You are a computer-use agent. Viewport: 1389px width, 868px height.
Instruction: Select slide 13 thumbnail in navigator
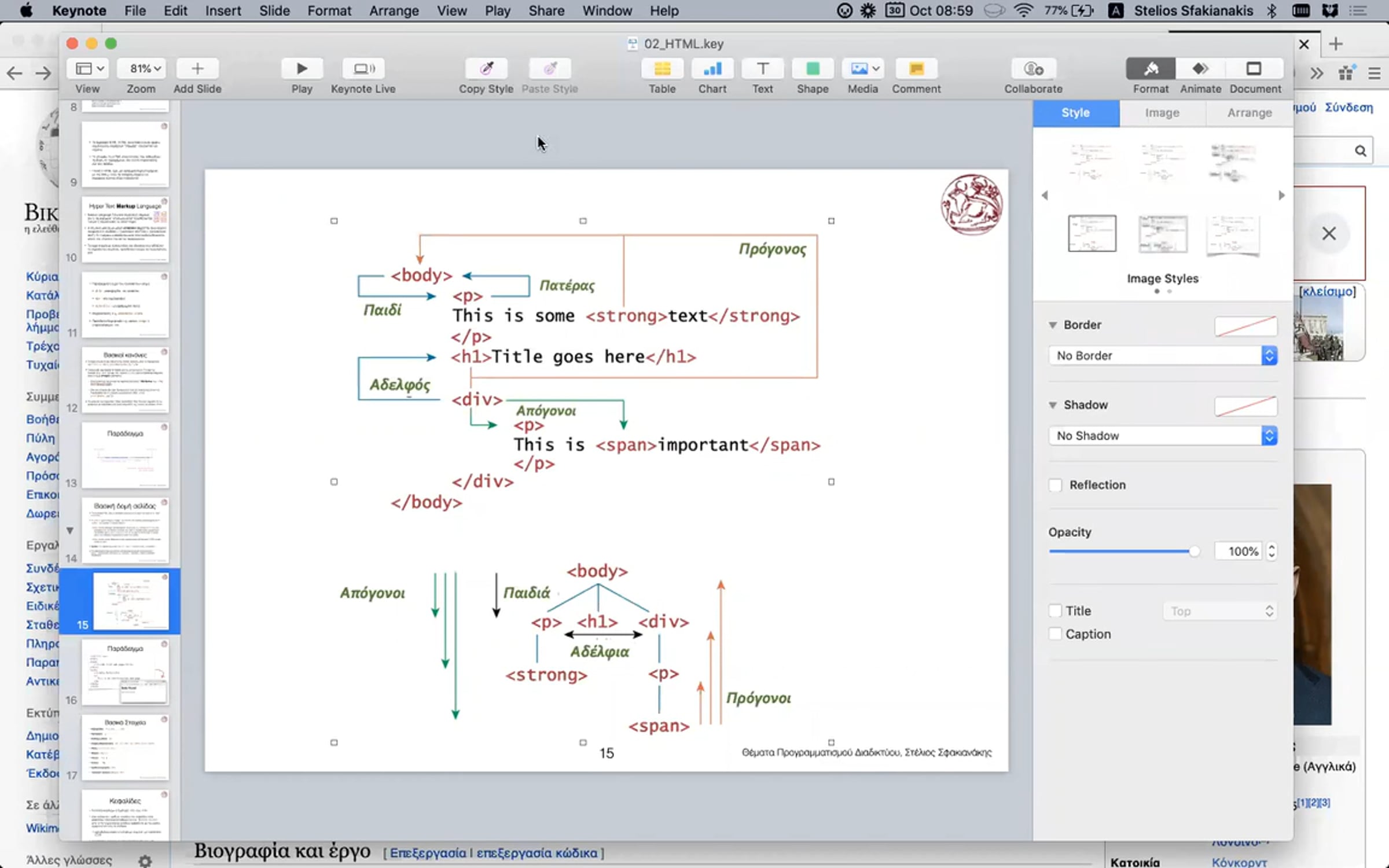click(125, 455)
